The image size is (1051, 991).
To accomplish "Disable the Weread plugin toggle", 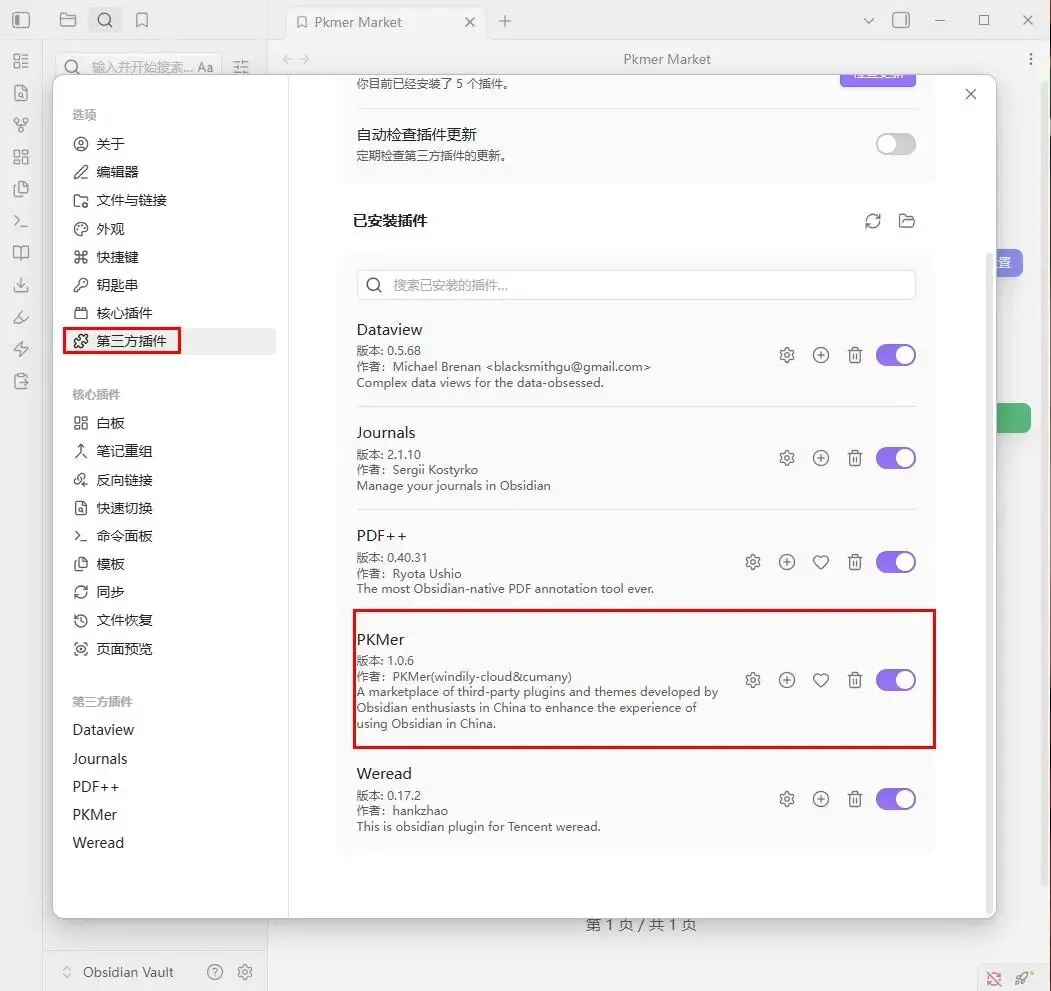I will pyautogui.click(x=895, y=799).
